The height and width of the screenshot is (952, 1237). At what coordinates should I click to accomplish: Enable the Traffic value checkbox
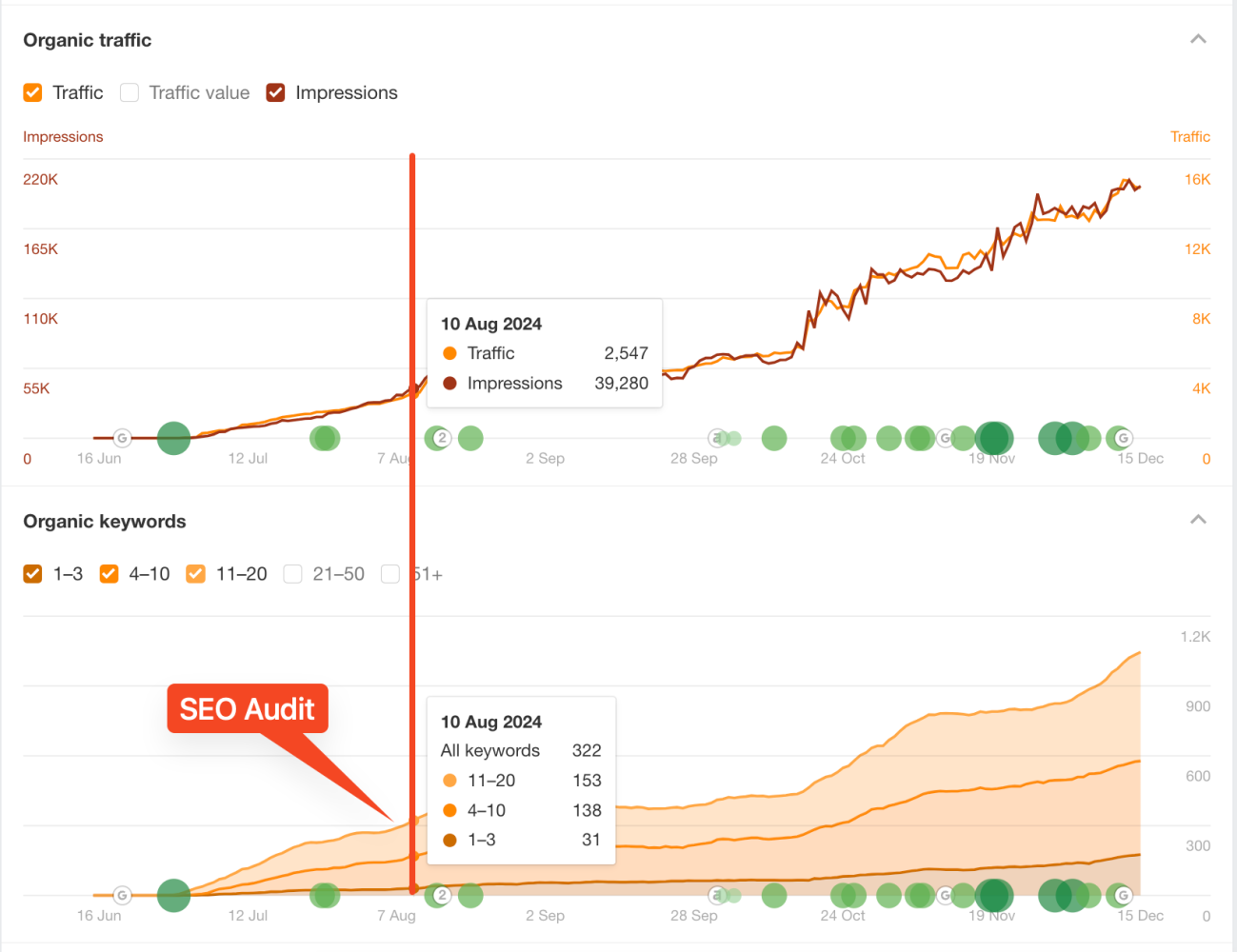pos(130,92)
